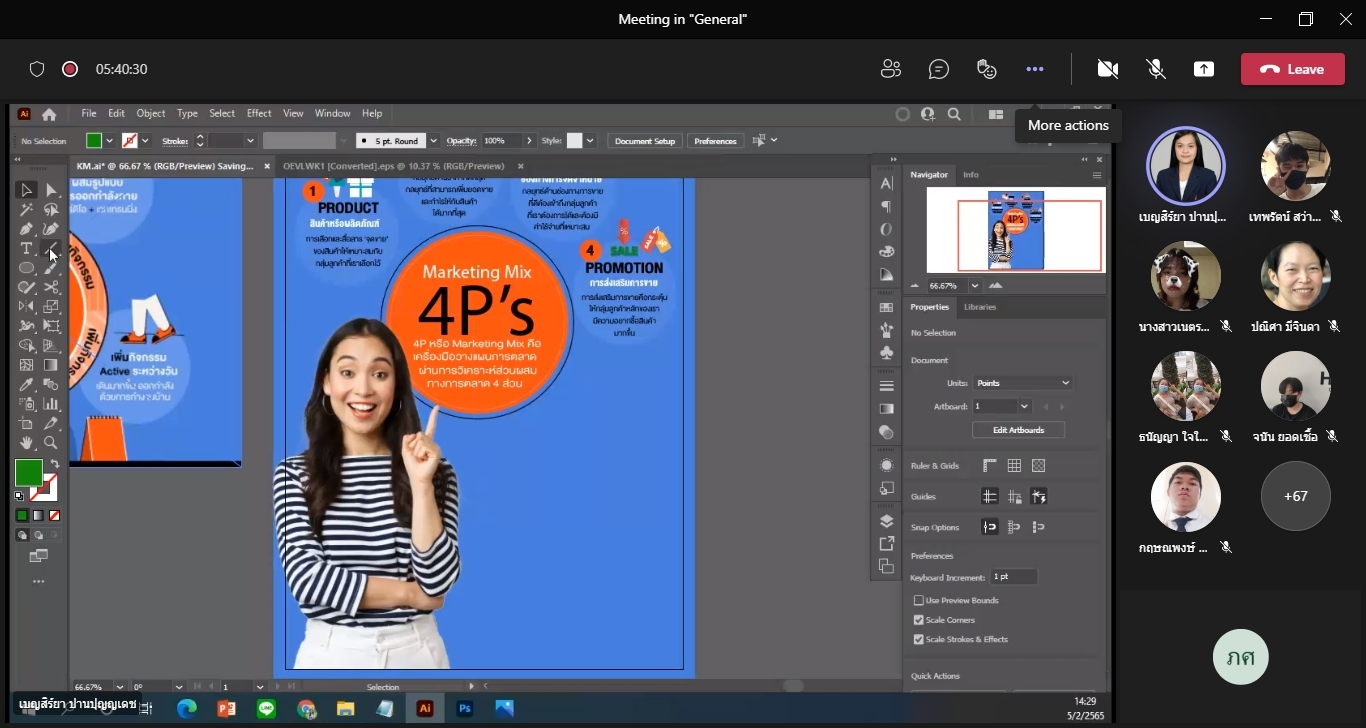Open the Illustrator Home screen
1366x728 pixels.
49,114
